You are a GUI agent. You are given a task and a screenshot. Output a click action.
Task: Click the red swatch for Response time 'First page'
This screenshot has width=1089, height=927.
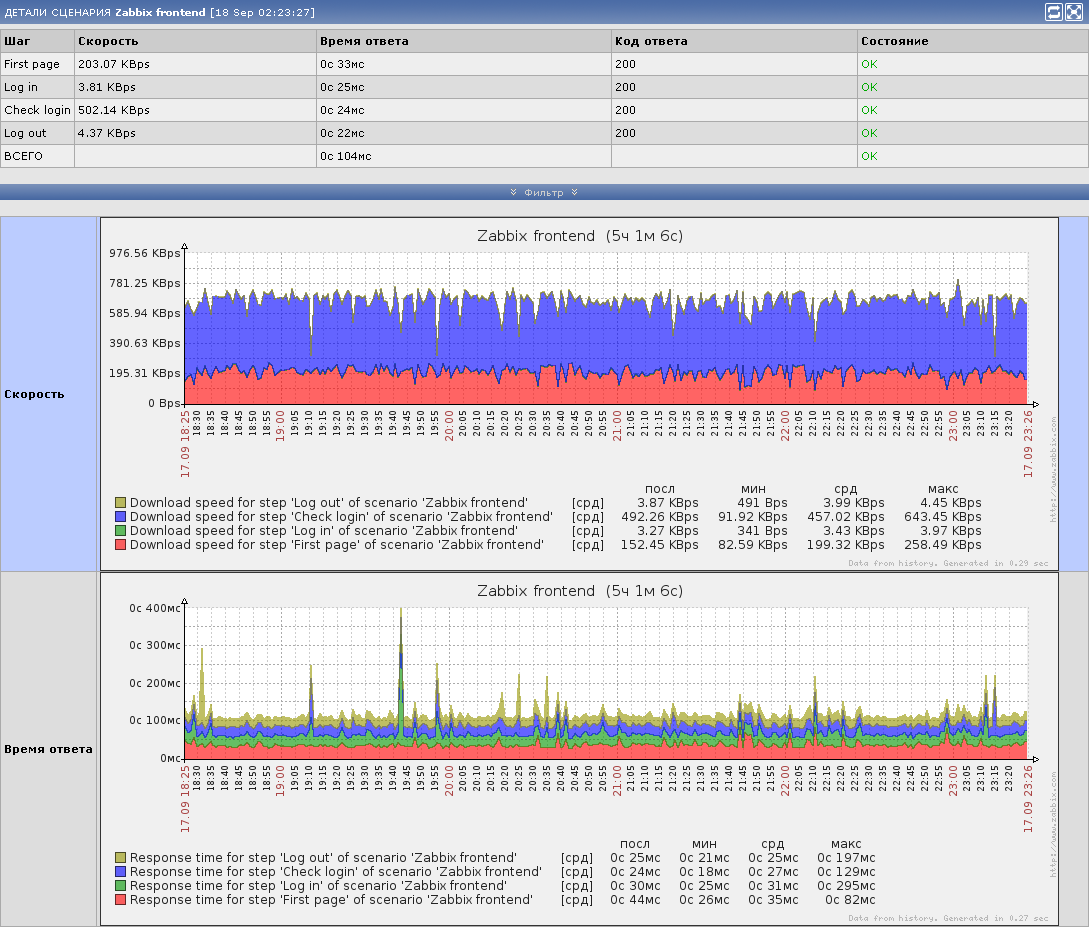pos(120,899)
